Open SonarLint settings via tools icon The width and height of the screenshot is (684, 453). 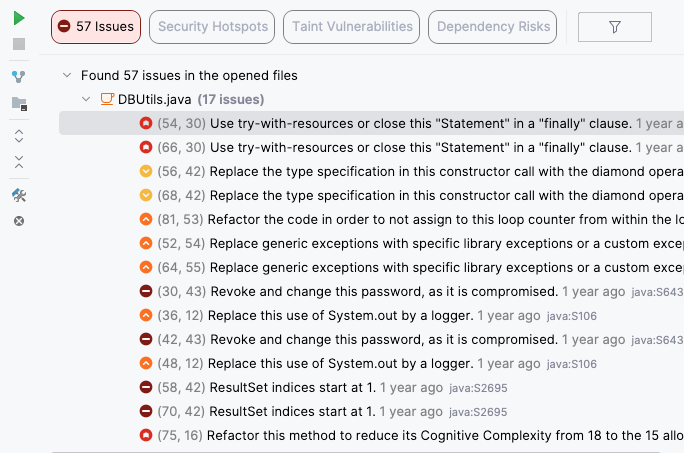[x=19, y=195]
